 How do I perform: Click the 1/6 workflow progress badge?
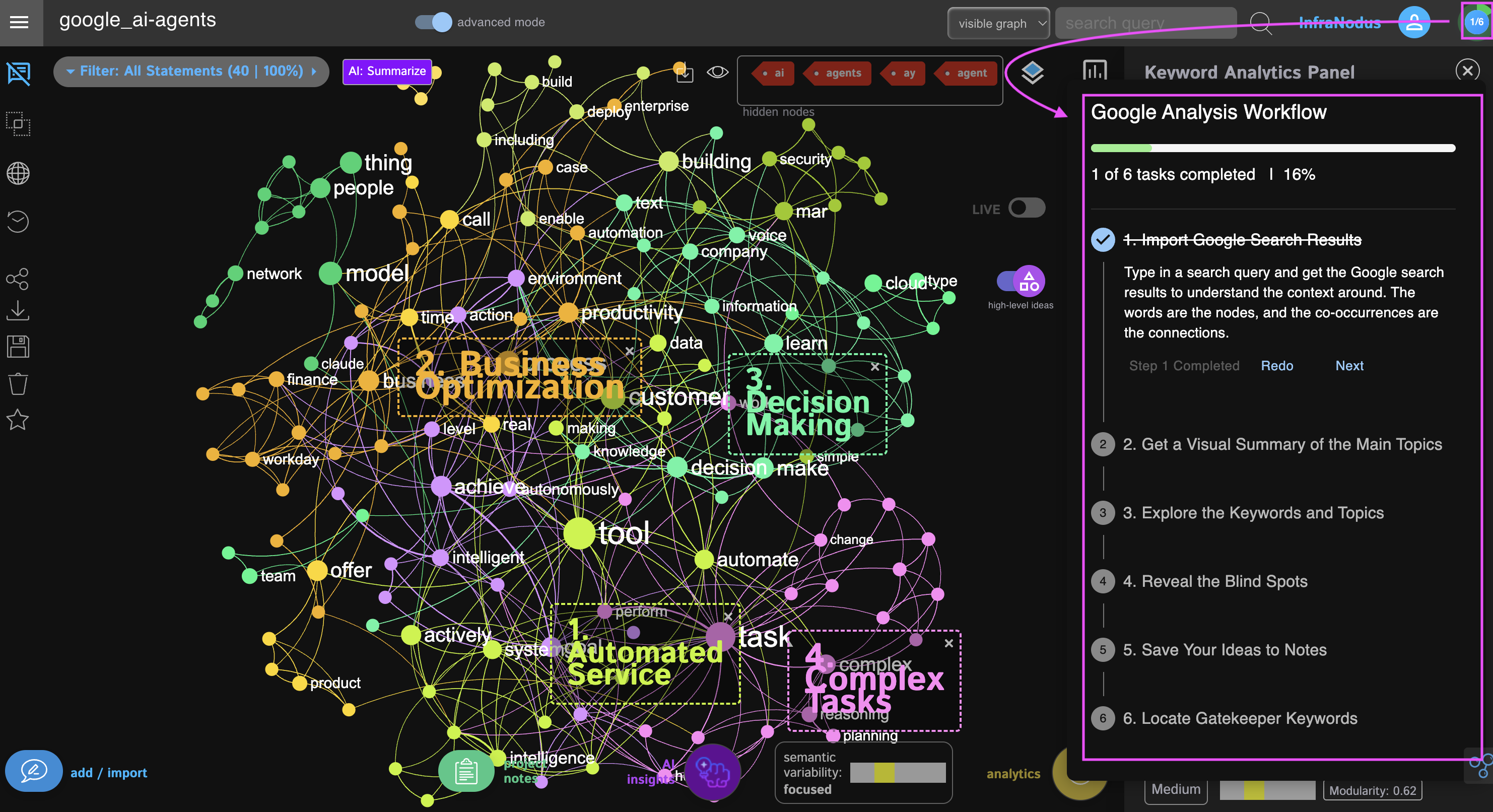tap(1476, 22)
